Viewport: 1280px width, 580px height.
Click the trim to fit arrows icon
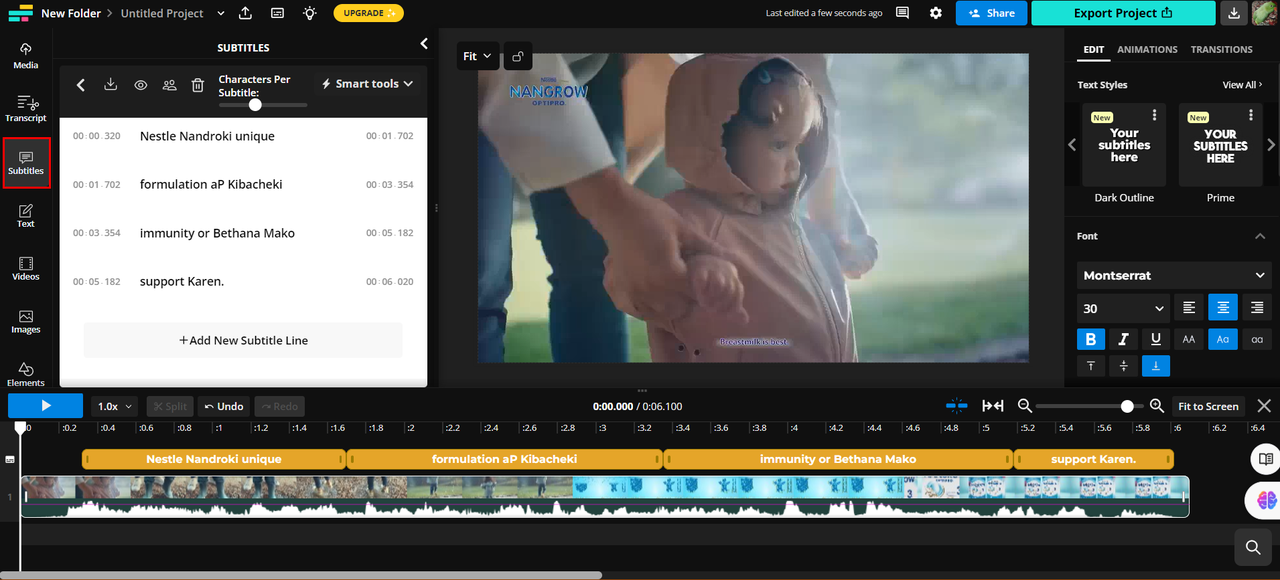tap(993, 405)
